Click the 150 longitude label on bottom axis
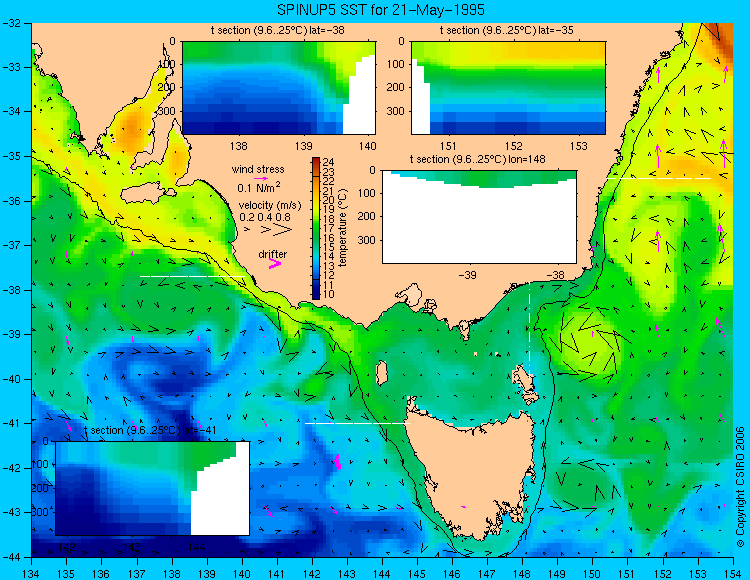Screen dimensions: 750x580 pyautogui.click(x=592, y=573)
